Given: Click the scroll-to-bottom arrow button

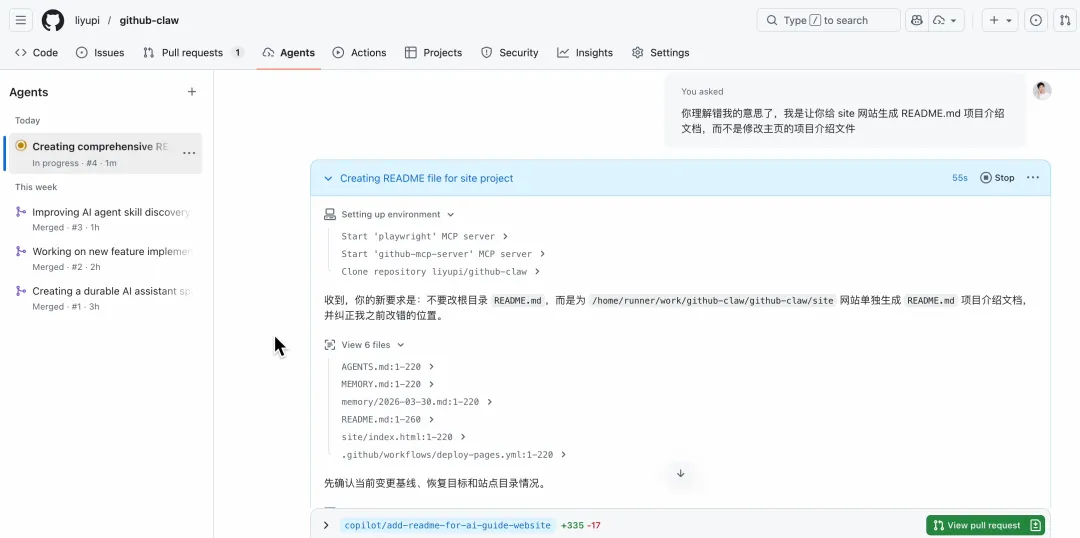Looking at the screenshot, I should tap(681, 473).
